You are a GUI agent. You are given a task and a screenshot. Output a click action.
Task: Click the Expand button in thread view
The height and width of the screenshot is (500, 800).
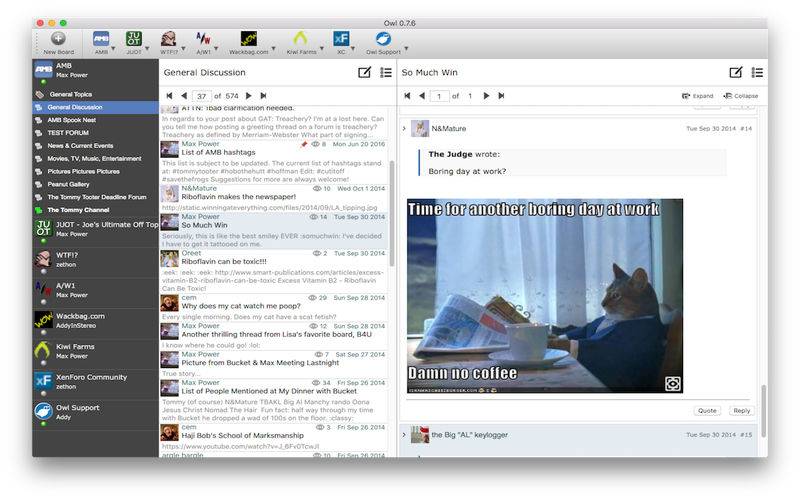pyautogui.click(x=697, y=96)
